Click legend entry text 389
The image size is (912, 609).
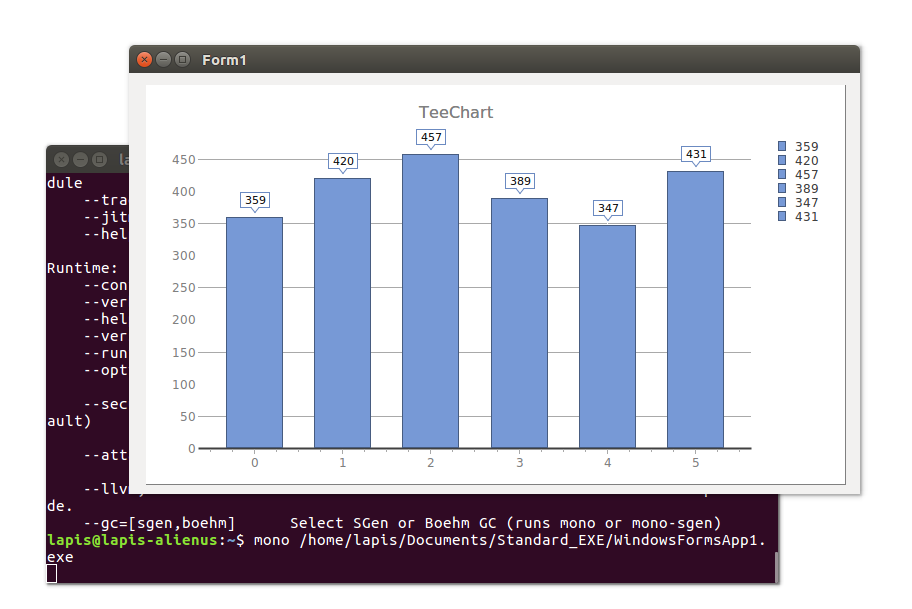click(807, 188)
